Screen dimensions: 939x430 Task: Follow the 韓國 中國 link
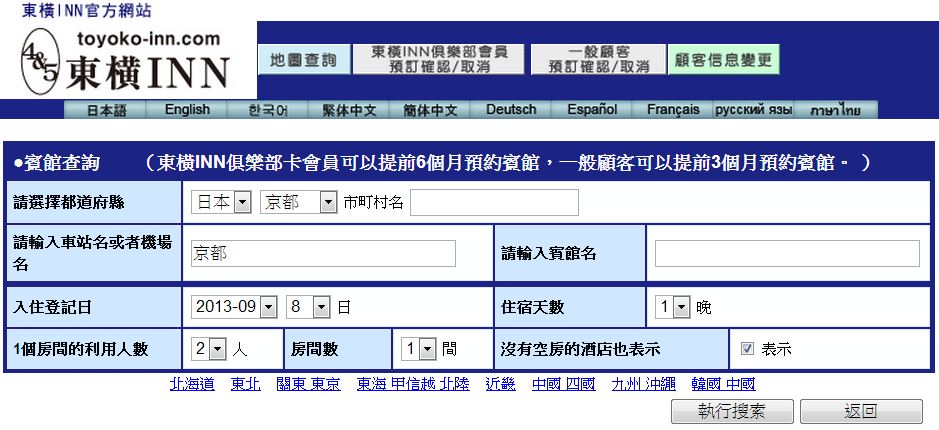[723, 384]
